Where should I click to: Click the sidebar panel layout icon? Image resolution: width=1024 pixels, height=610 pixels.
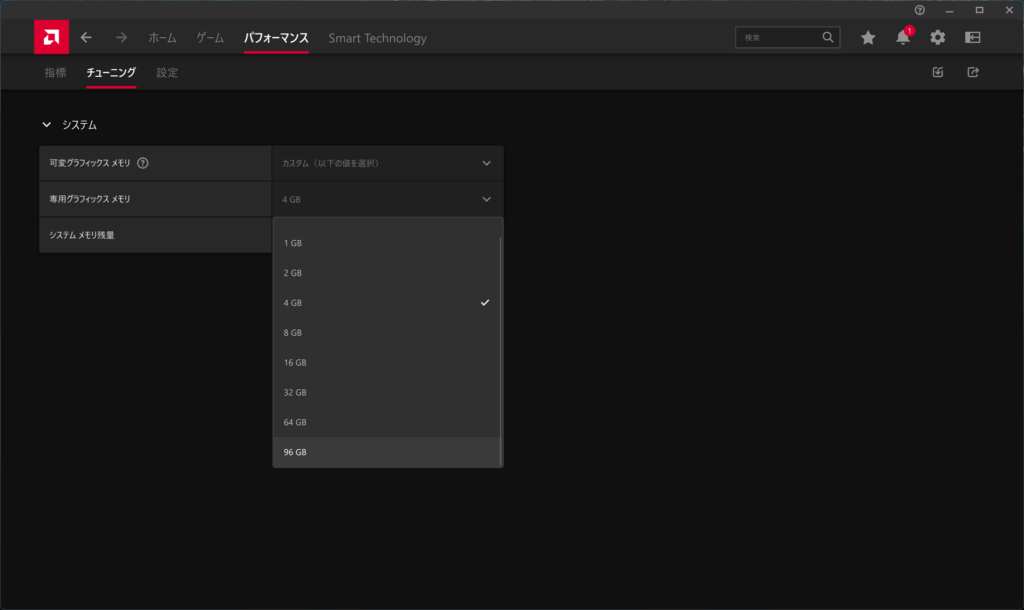pos(972,38)
